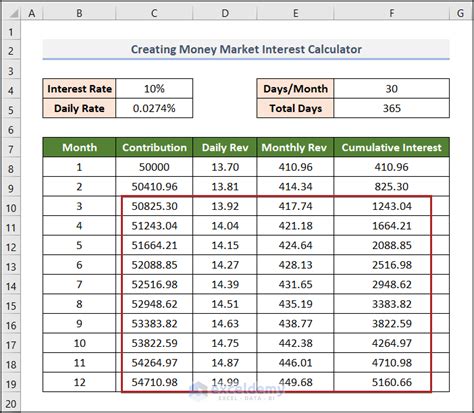Click the title cell 'Creating Money Market Interest Calculator'
The image size is (474, 413).
[246, 49]
